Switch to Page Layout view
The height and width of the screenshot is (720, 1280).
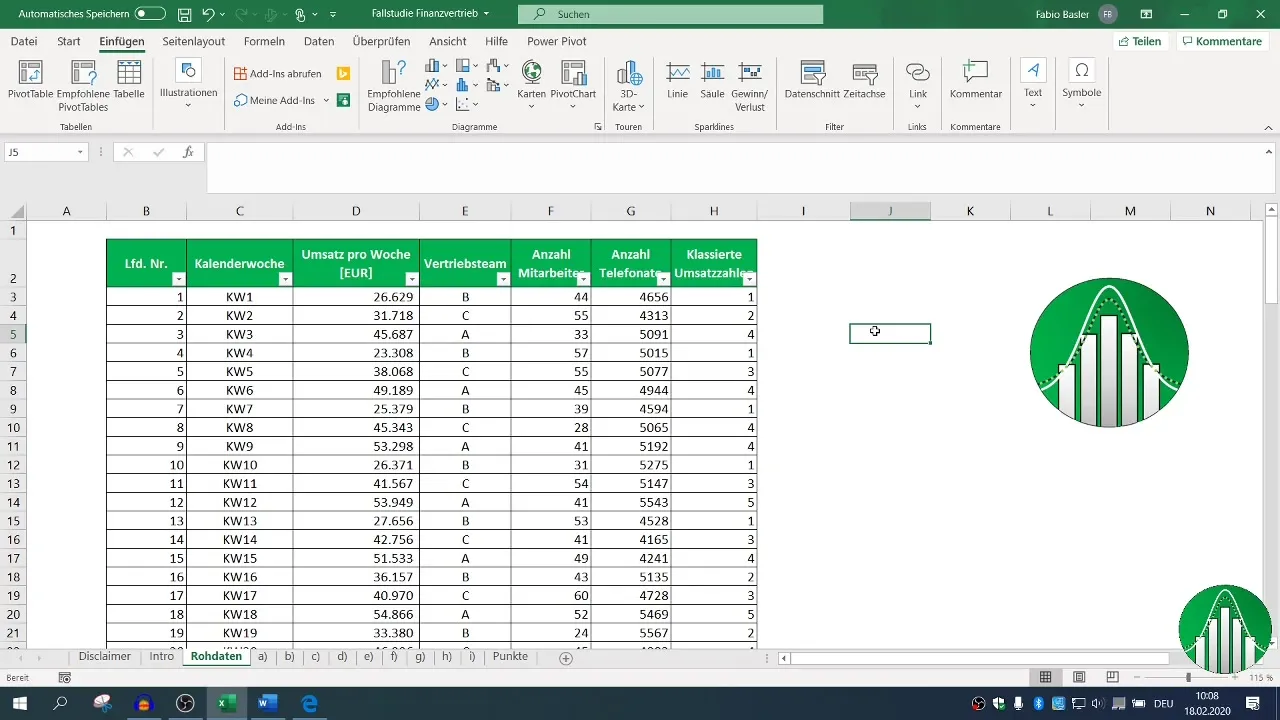(x=1079, y=677)
